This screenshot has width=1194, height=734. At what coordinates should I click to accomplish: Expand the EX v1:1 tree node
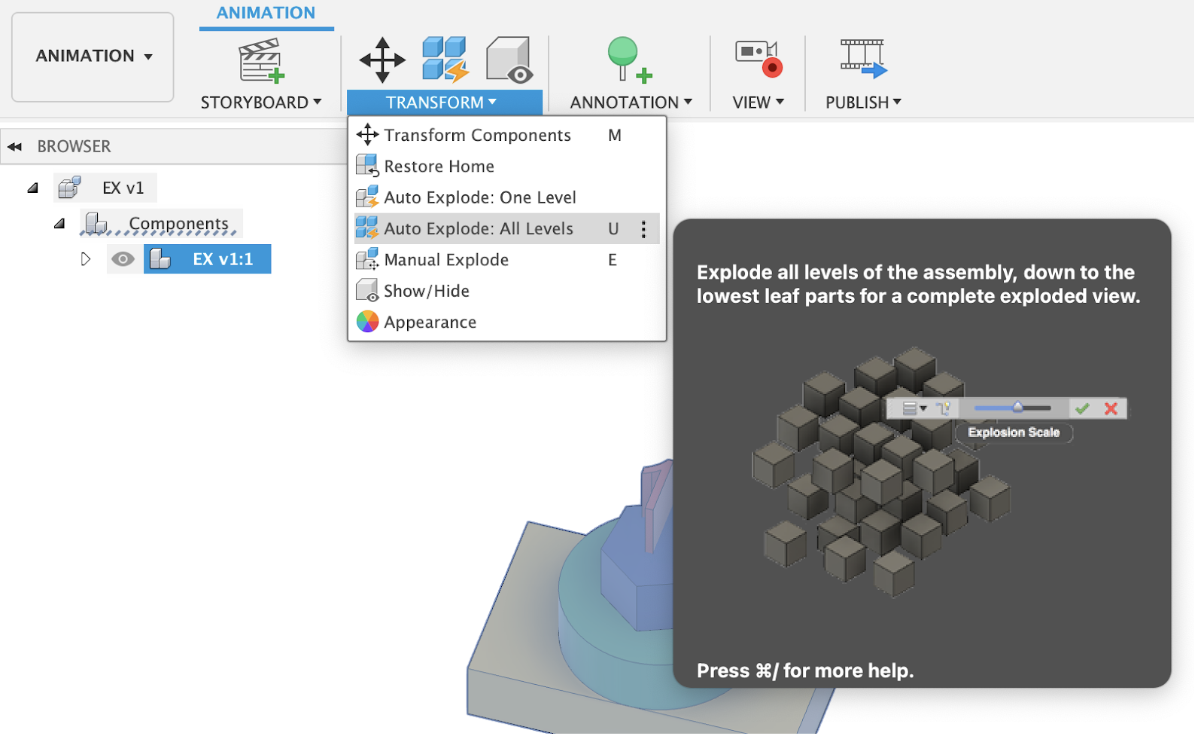tap(86, 259)
